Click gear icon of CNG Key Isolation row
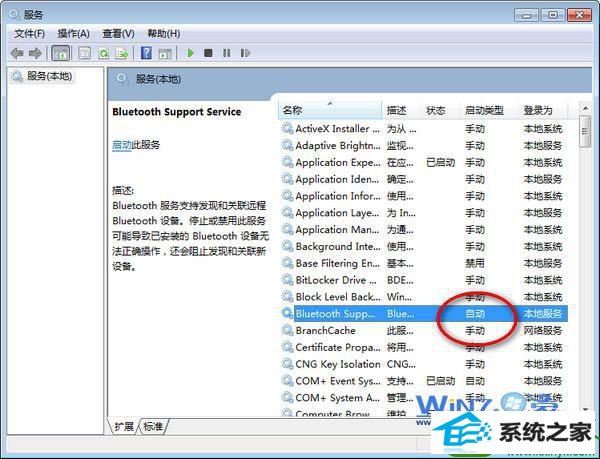The image size is (600, 459). pos(287,364)
